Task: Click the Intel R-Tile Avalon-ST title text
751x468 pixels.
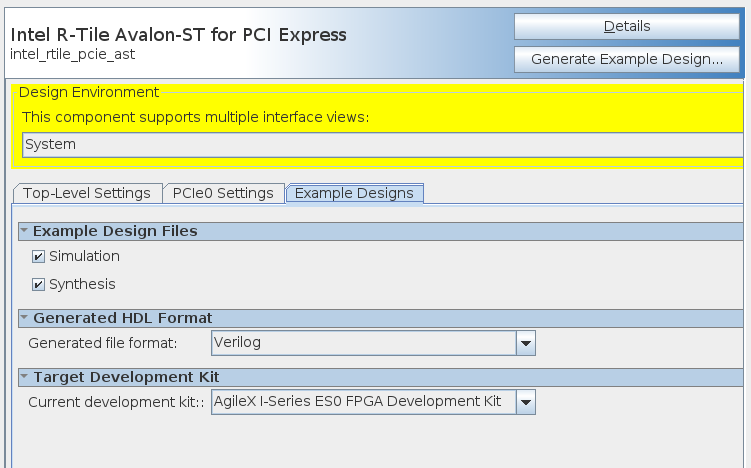Action: click(x=178, y=34)
